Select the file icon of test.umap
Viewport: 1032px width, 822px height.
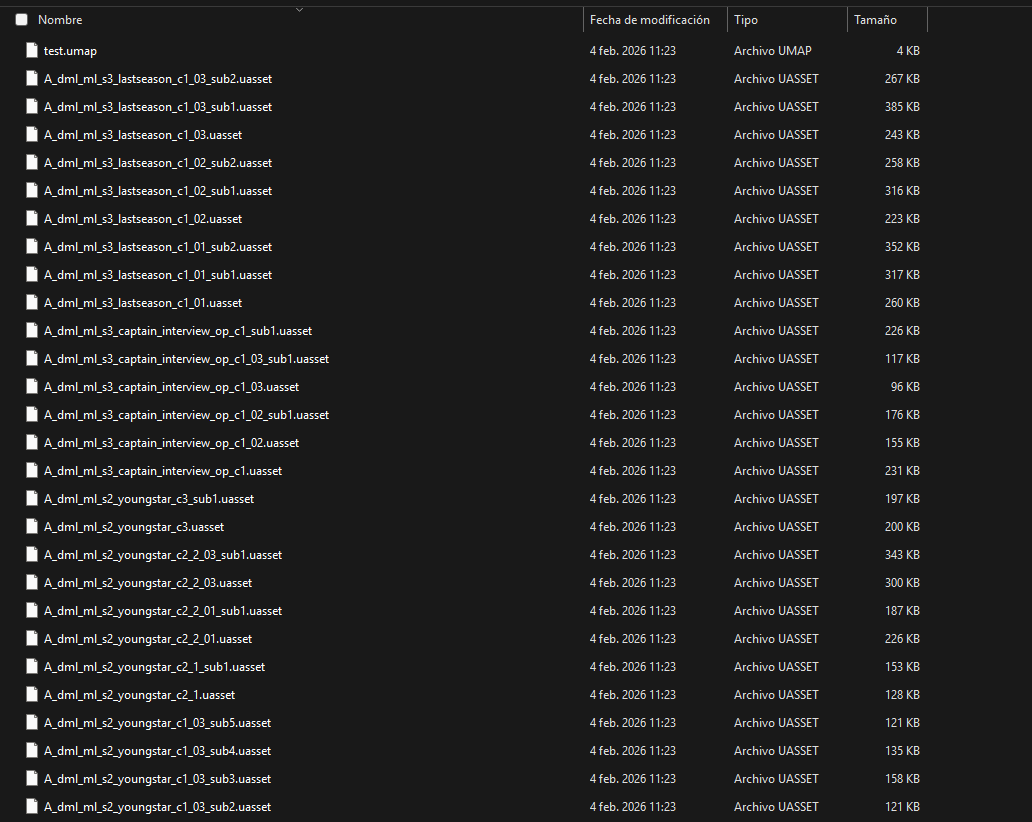[32, 51]
